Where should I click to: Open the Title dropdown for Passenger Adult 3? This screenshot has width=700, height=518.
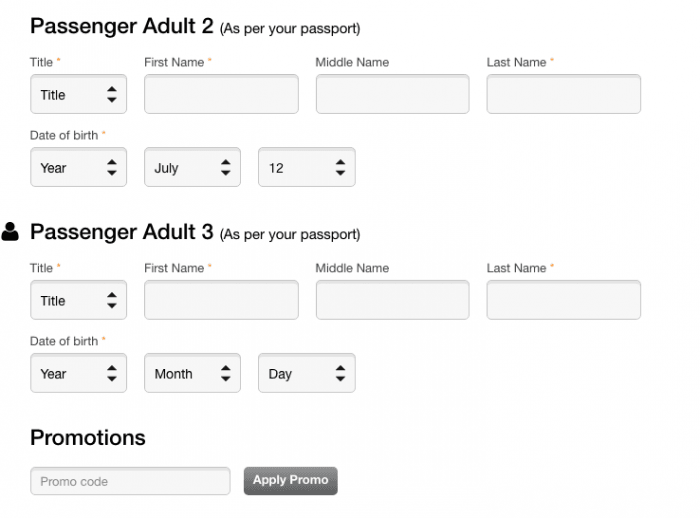78,301
